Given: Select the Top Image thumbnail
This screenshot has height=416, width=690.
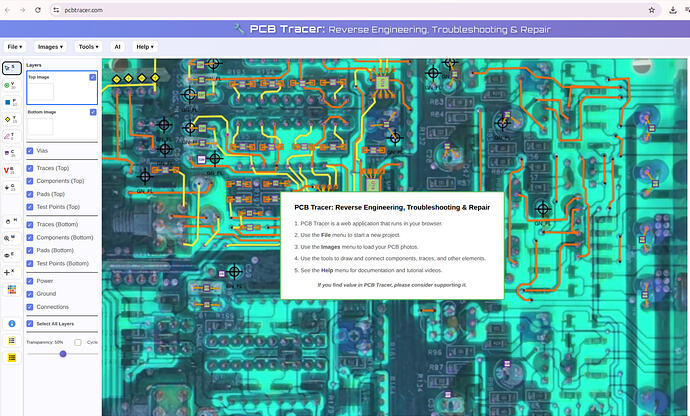Looking at the screenshot, I should coord(41,92).
